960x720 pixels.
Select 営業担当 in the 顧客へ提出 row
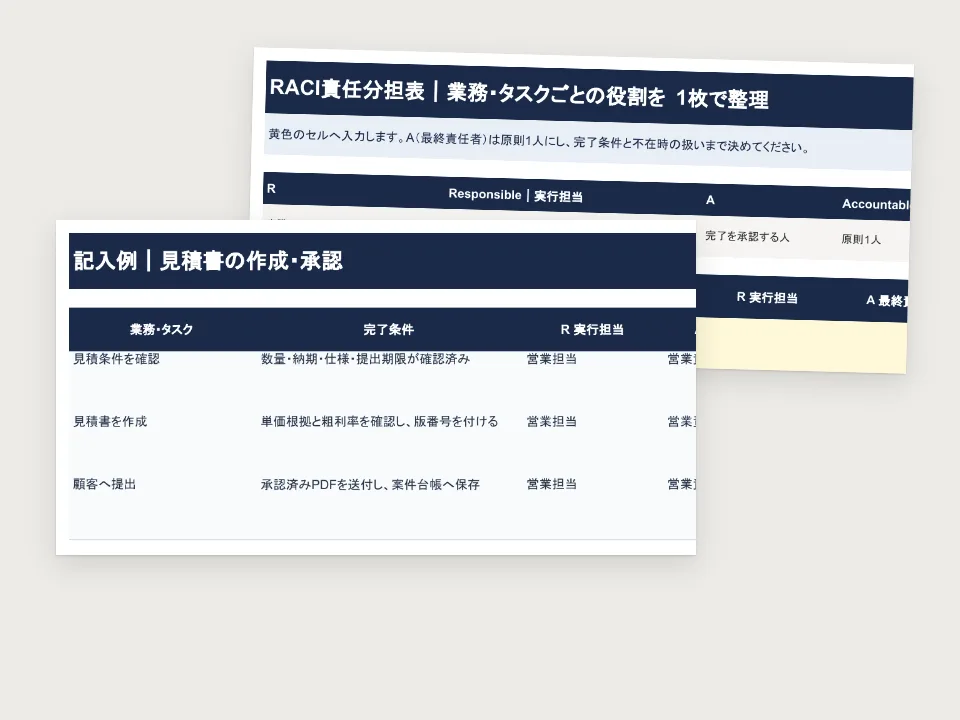tap(552, 484)
